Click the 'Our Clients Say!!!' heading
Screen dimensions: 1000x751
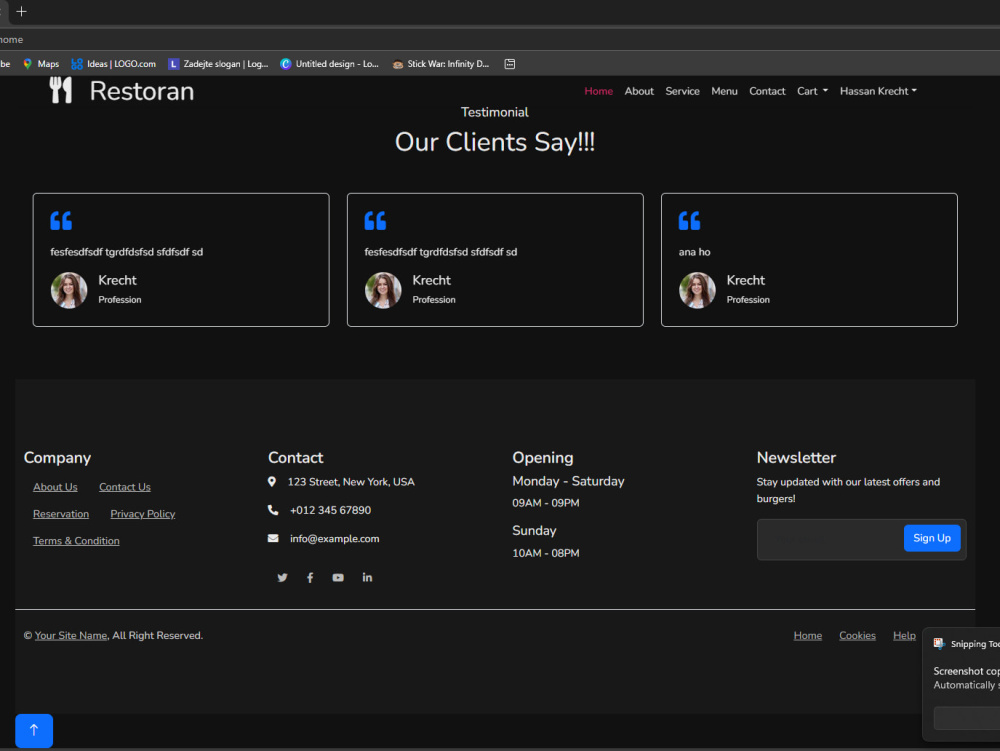(495, 142)
